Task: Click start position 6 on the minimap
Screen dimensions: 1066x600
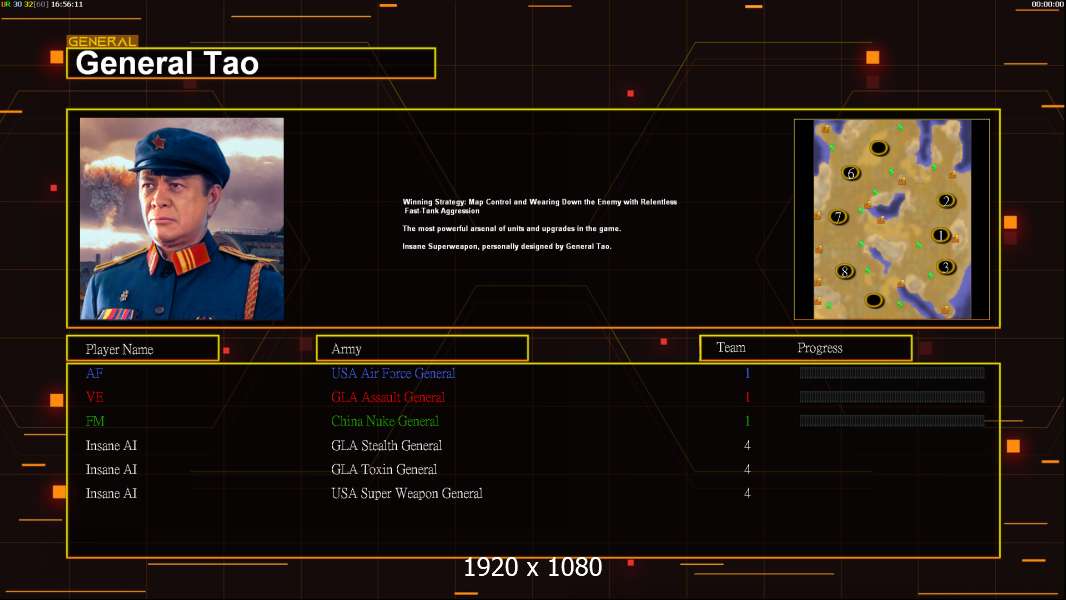Action: 850,173
